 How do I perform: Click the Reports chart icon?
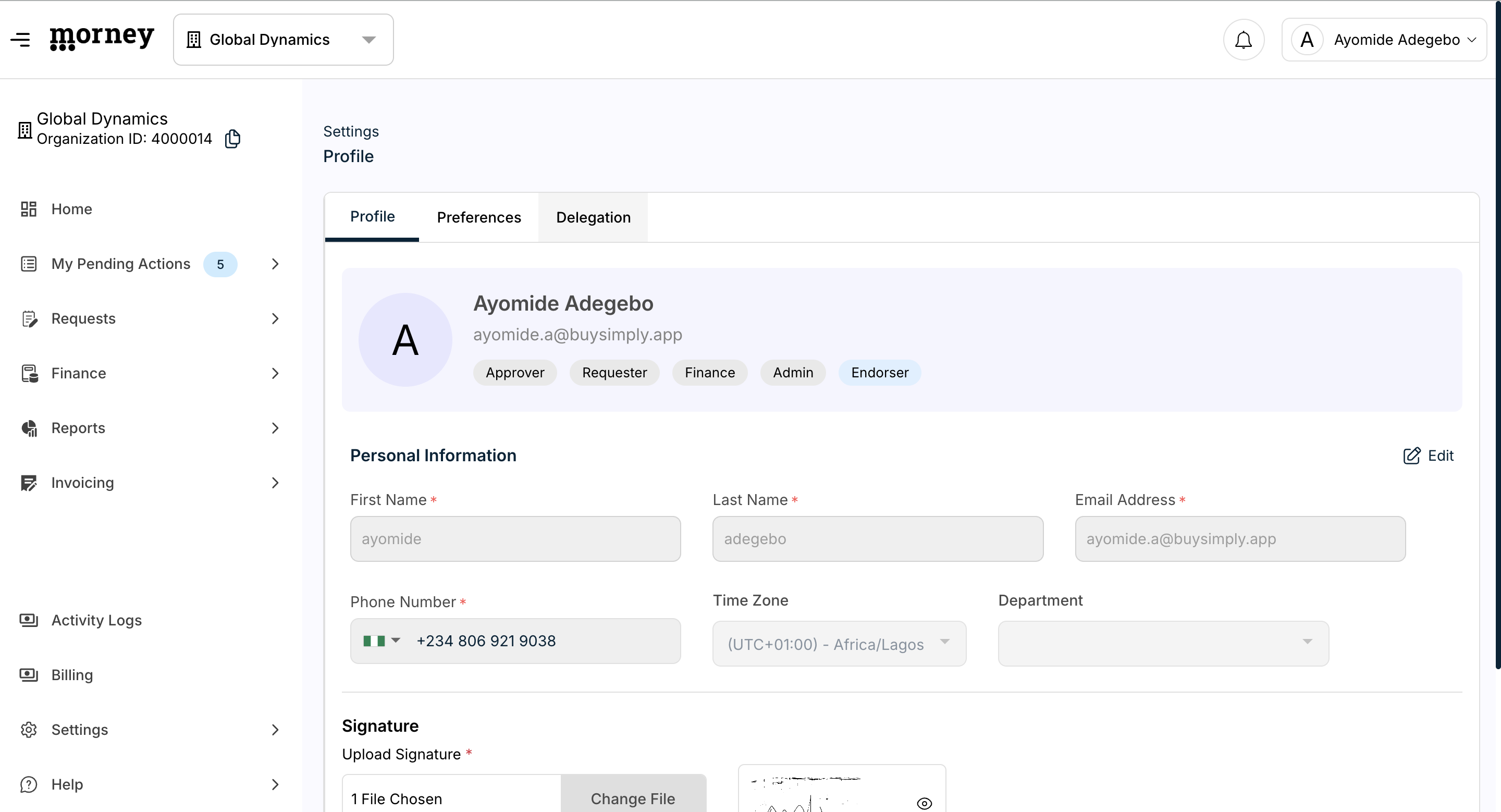pyautogui.click(x=29, y=428)
